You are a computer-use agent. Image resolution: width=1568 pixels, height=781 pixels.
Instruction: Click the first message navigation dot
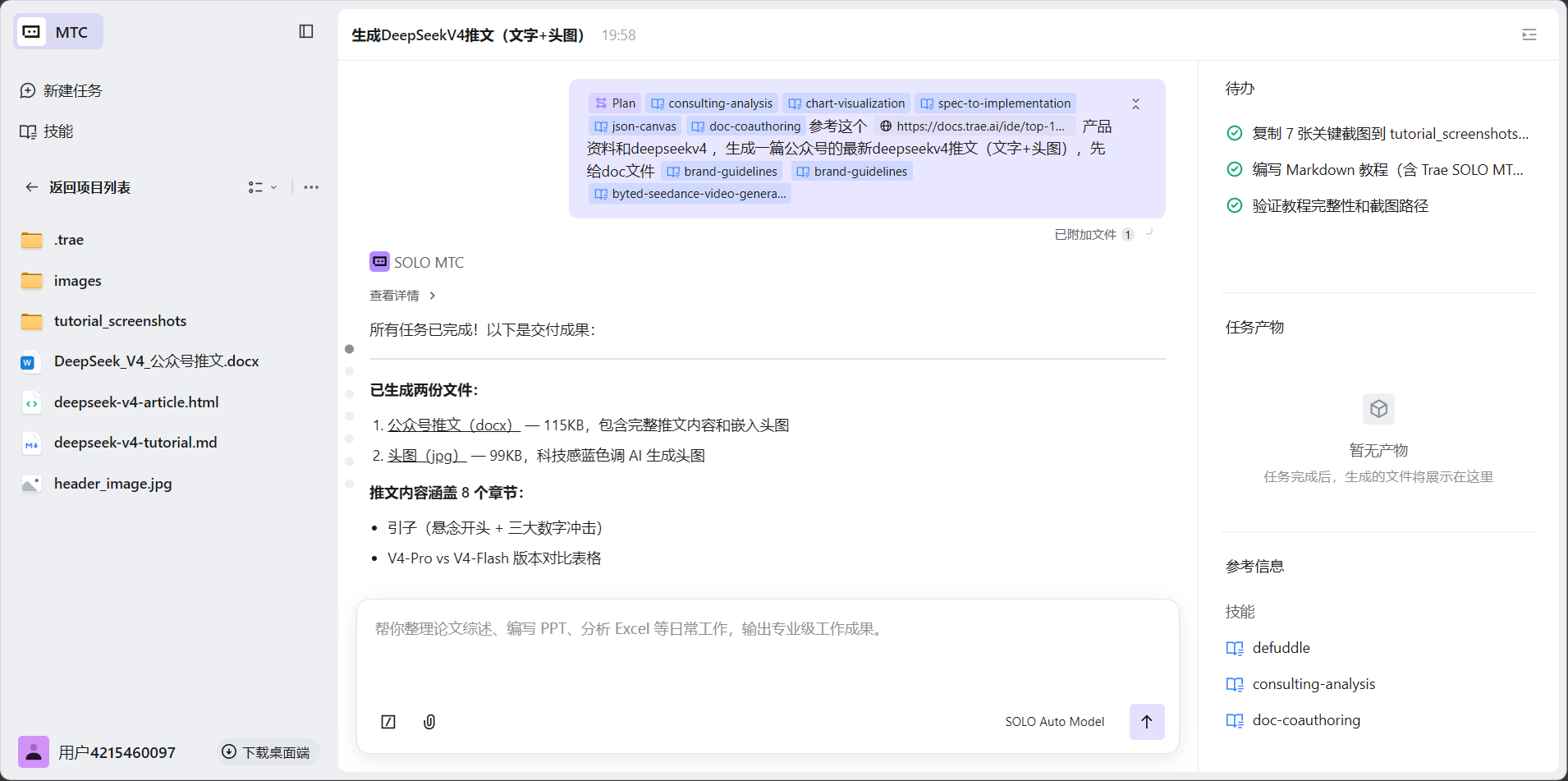pos(349,349)
